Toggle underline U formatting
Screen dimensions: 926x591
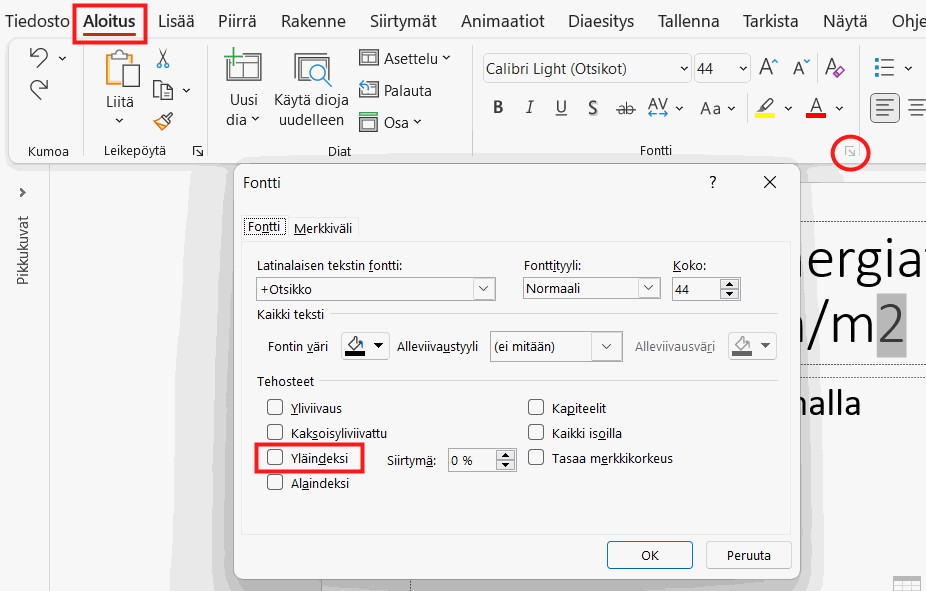point(561,107)
